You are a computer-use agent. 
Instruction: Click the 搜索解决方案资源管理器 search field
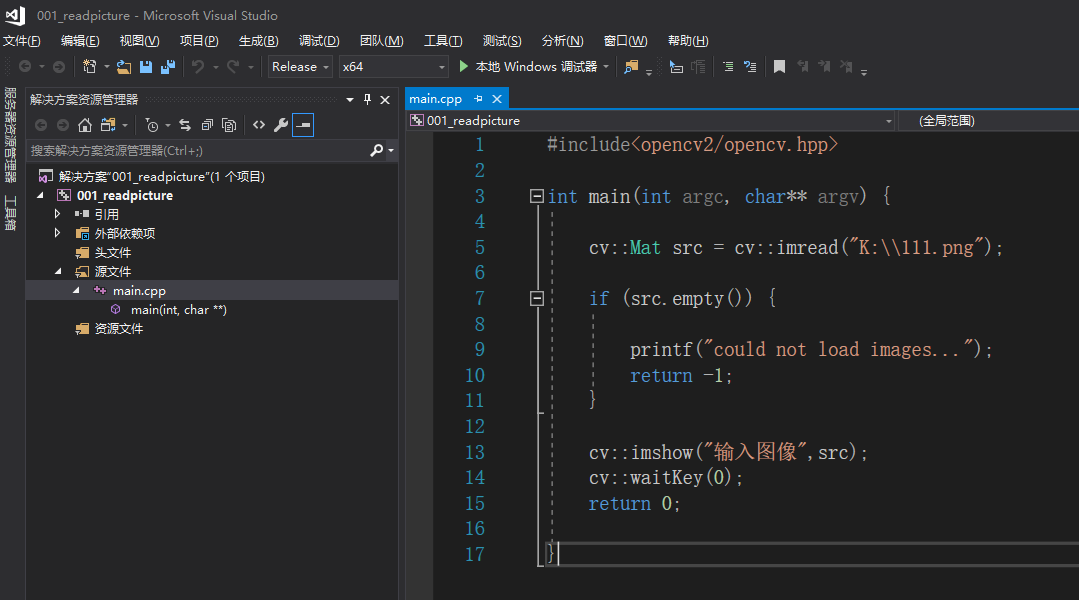point(198,150)
